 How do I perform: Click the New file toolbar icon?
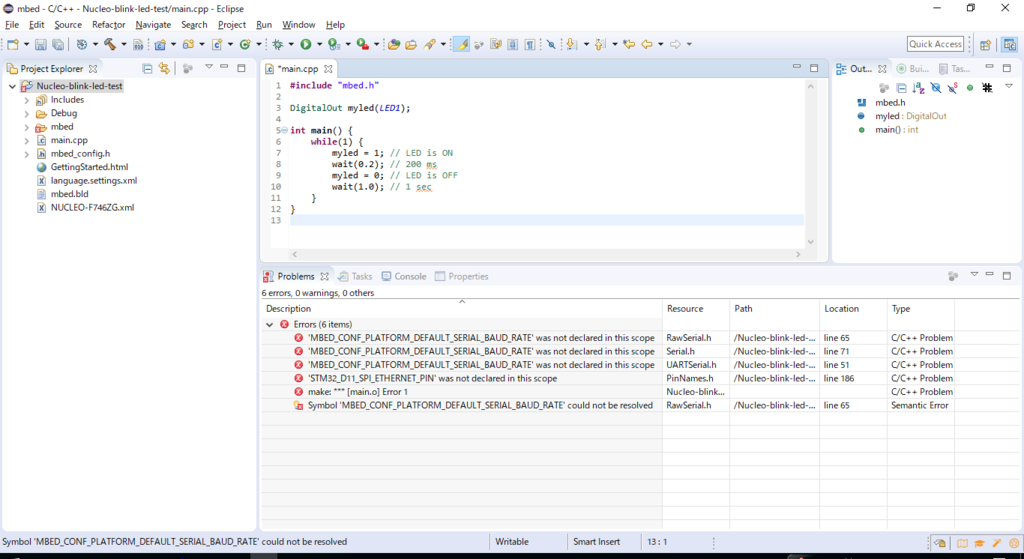tap(13, 44)
